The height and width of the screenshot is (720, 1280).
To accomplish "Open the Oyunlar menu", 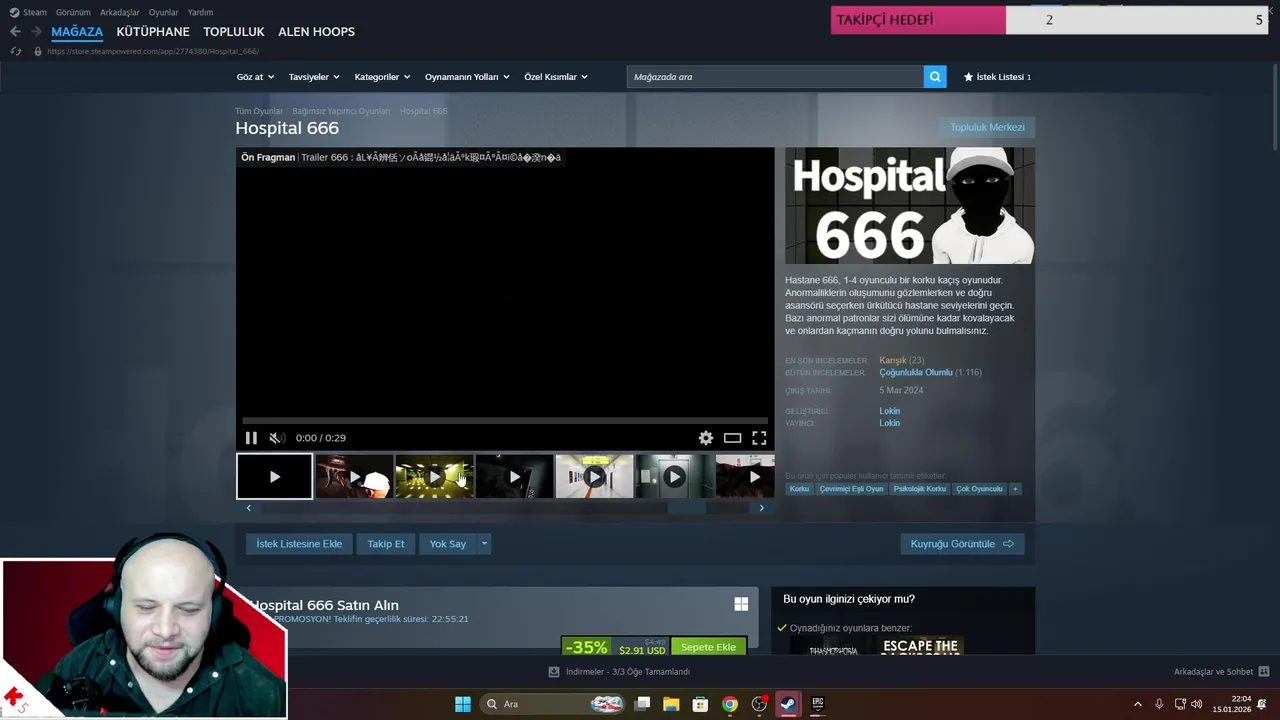I will click(163, 12).
